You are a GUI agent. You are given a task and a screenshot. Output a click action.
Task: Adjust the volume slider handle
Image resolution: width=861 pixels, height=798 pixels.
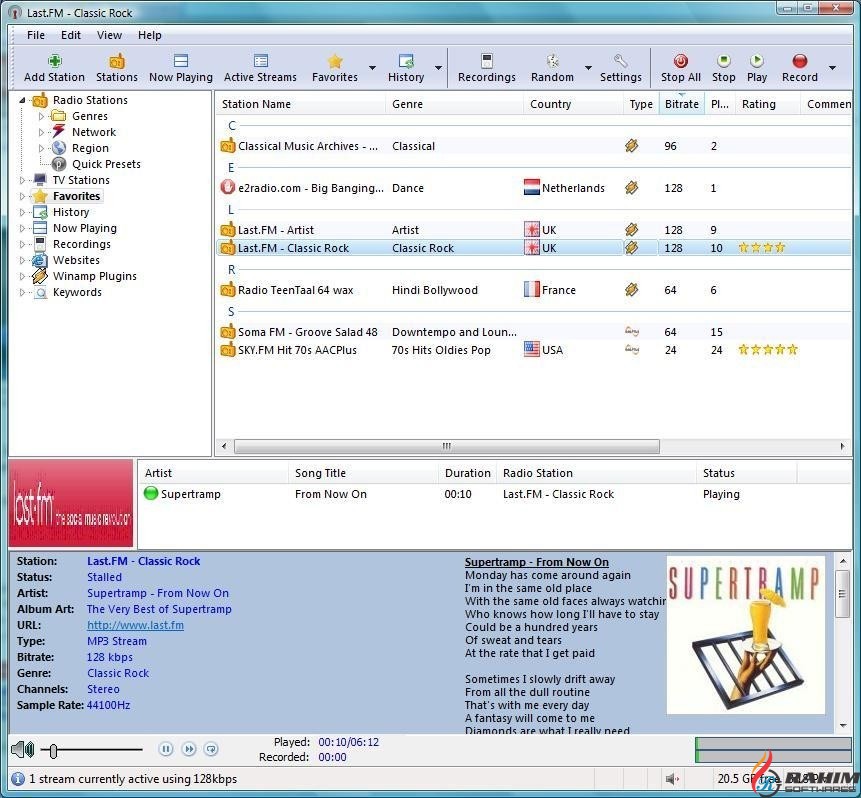coord(53,750)
